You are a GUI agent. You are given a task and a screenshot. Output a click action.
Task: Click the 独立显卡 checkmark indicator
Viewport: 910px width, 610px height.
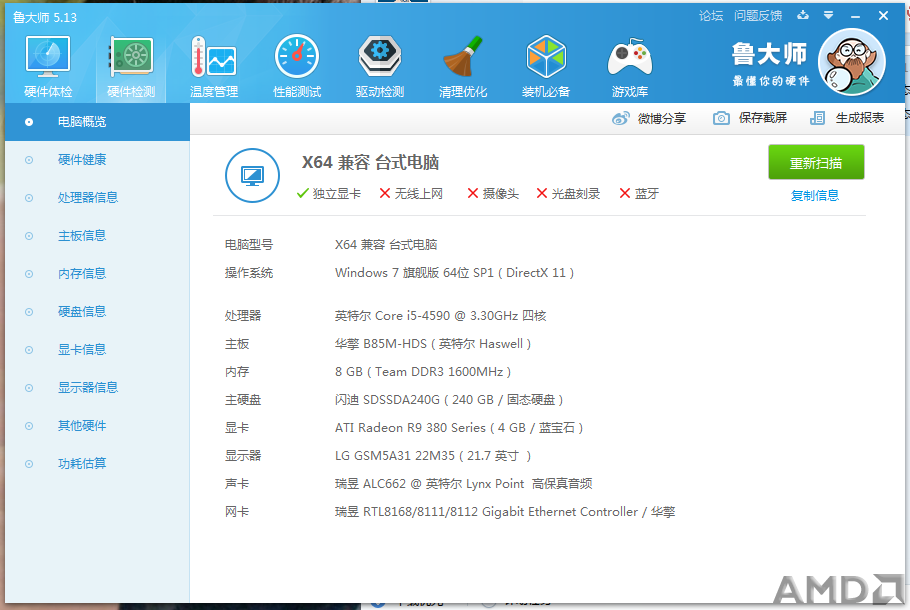pyautogui.click(x=328, y=194)
